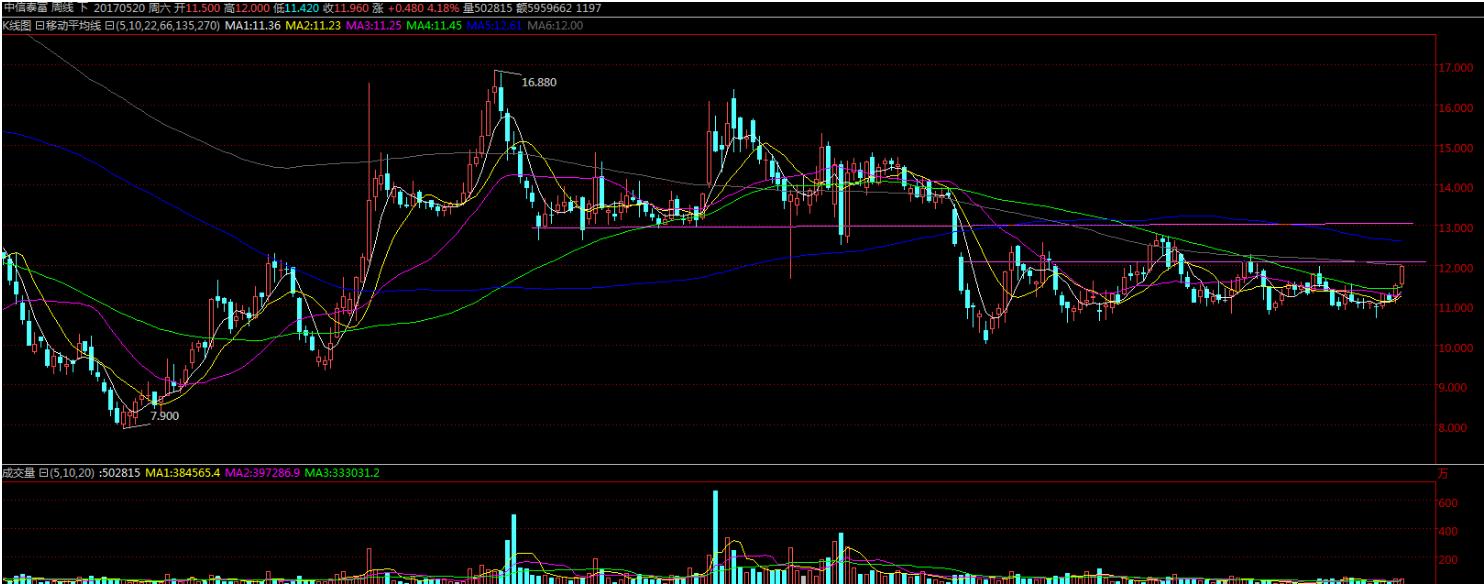
Task: Click the K线图 chart label
Action: click(x=16, y=25)
